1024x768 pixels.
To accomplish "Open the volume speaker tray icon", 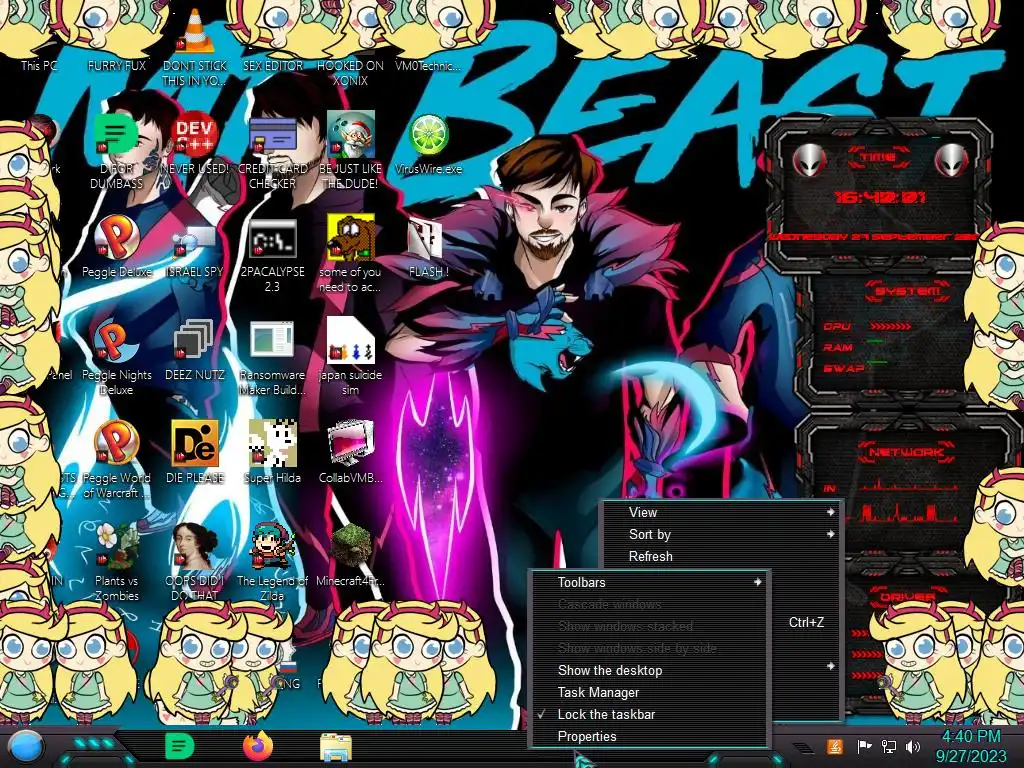I will point(913,746).
